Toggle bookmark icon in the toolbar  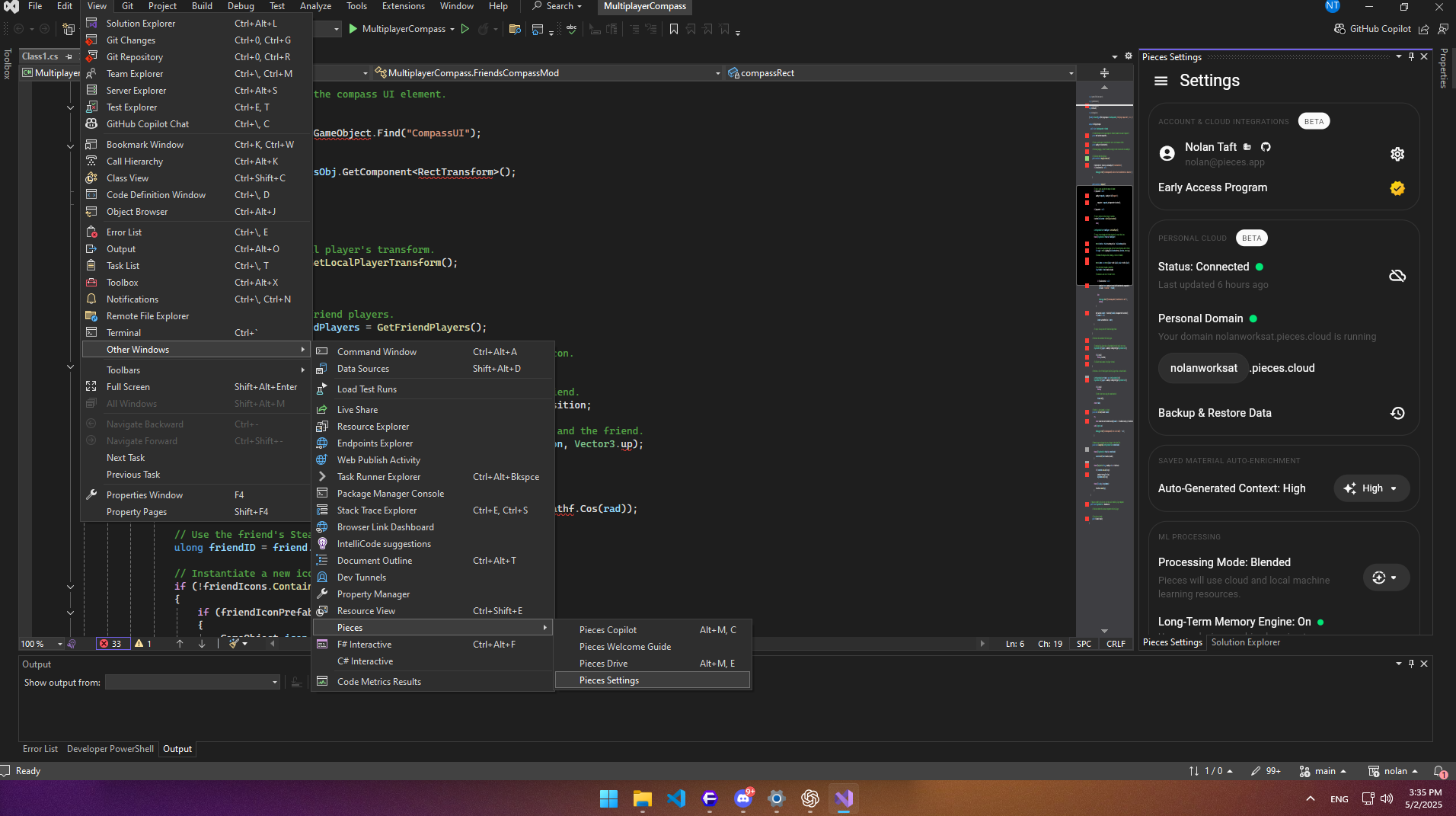click(673, 29)
